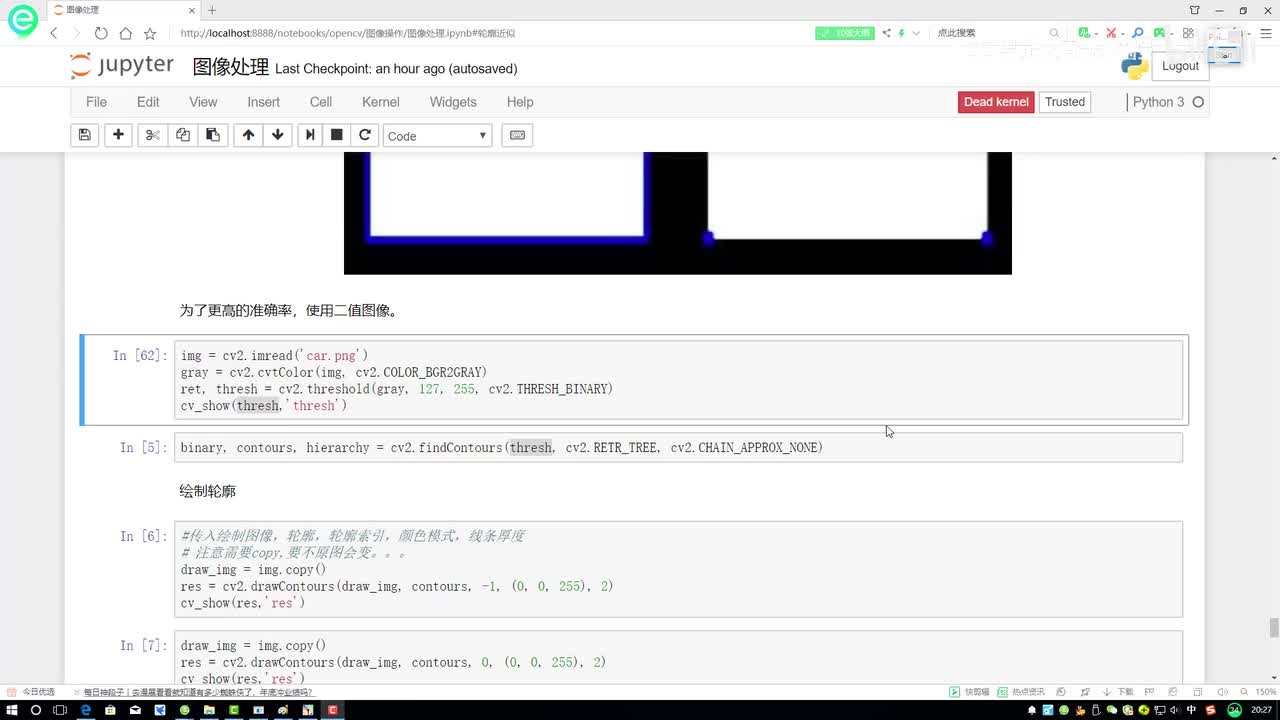Open the Jupyter logo home link
This screenshot has height=720, width=1280.
click(x=122, y=66)
